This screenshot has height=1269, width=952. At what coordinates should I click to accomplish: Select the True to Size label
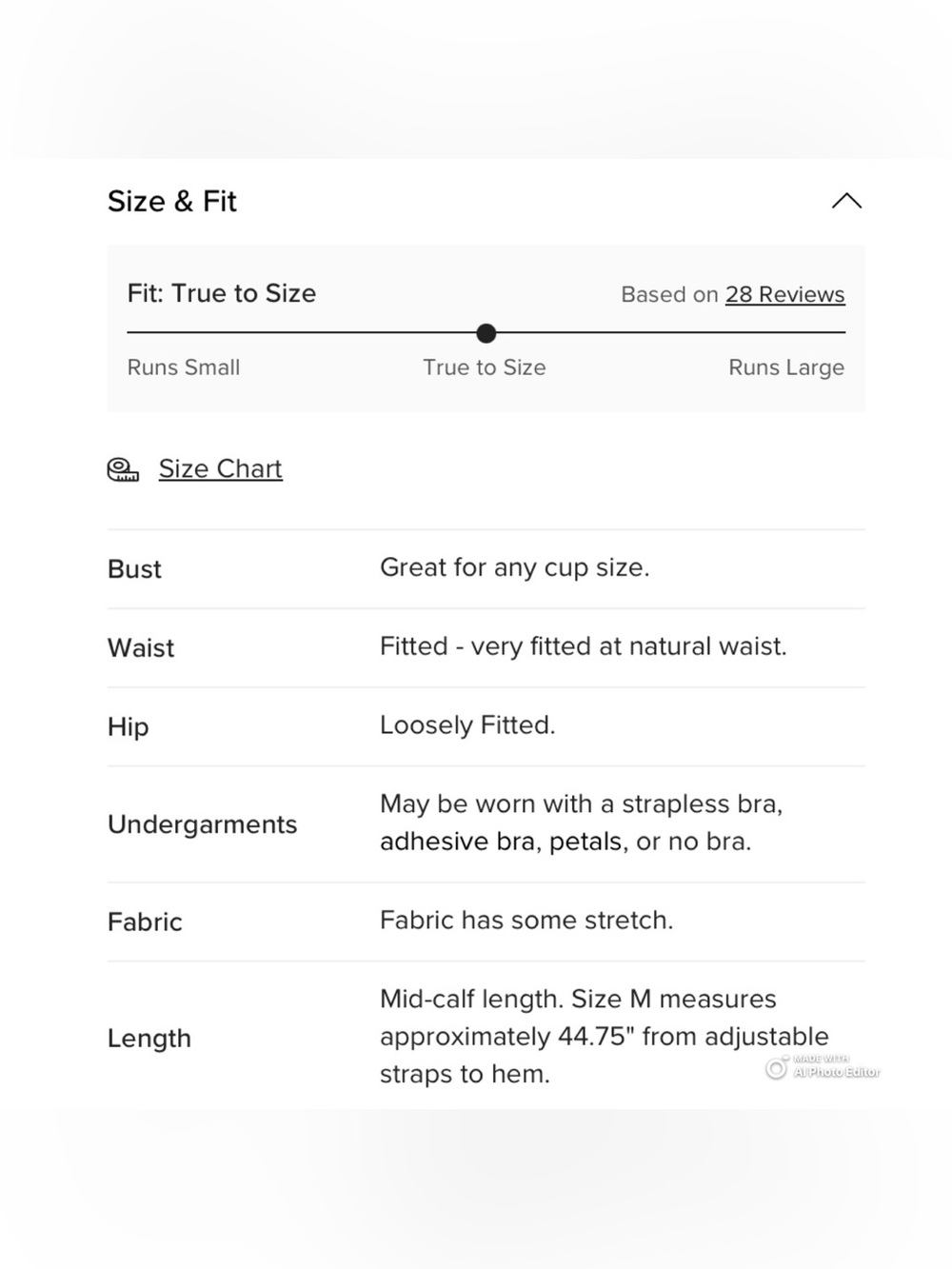pos(484,367)
